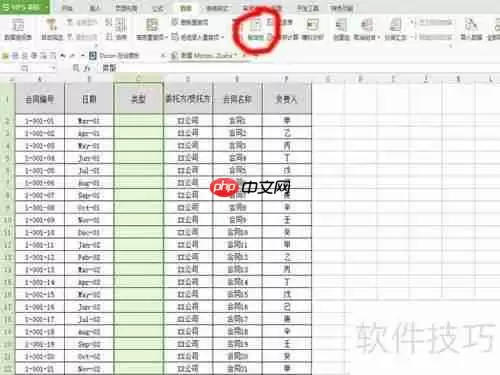This screenshot has height=375, width=500.
Task: Click the Undo arrow in quick toolbar
Action: [63, 56]
